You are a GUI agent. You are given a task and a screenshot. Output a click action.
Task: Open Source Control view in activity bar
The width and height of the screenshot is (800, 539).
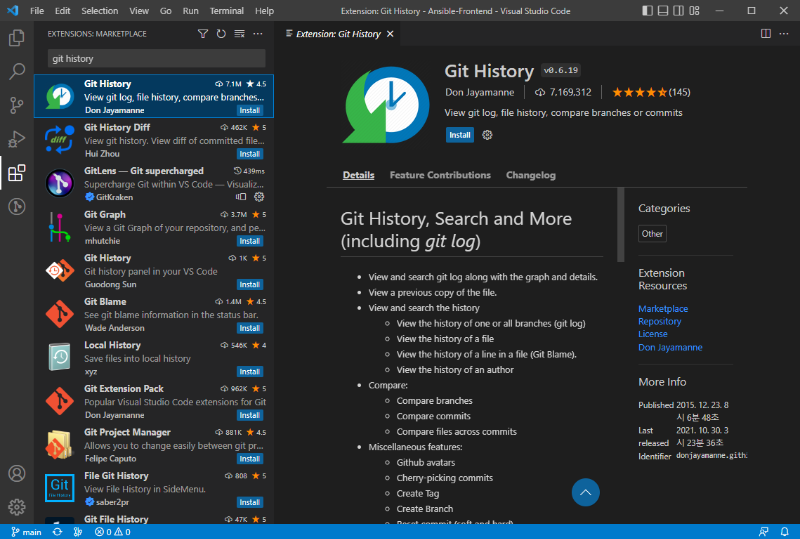click(16, 105)
